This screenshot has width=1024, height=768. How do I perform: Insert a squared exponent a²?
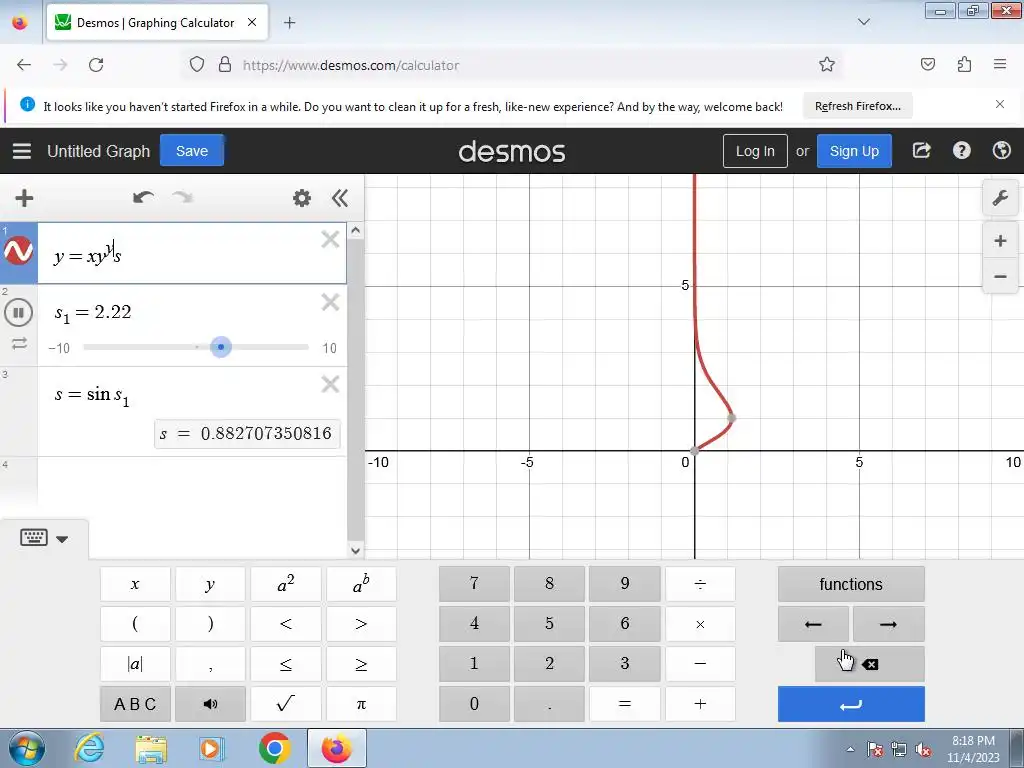click(x=285, y=584)
